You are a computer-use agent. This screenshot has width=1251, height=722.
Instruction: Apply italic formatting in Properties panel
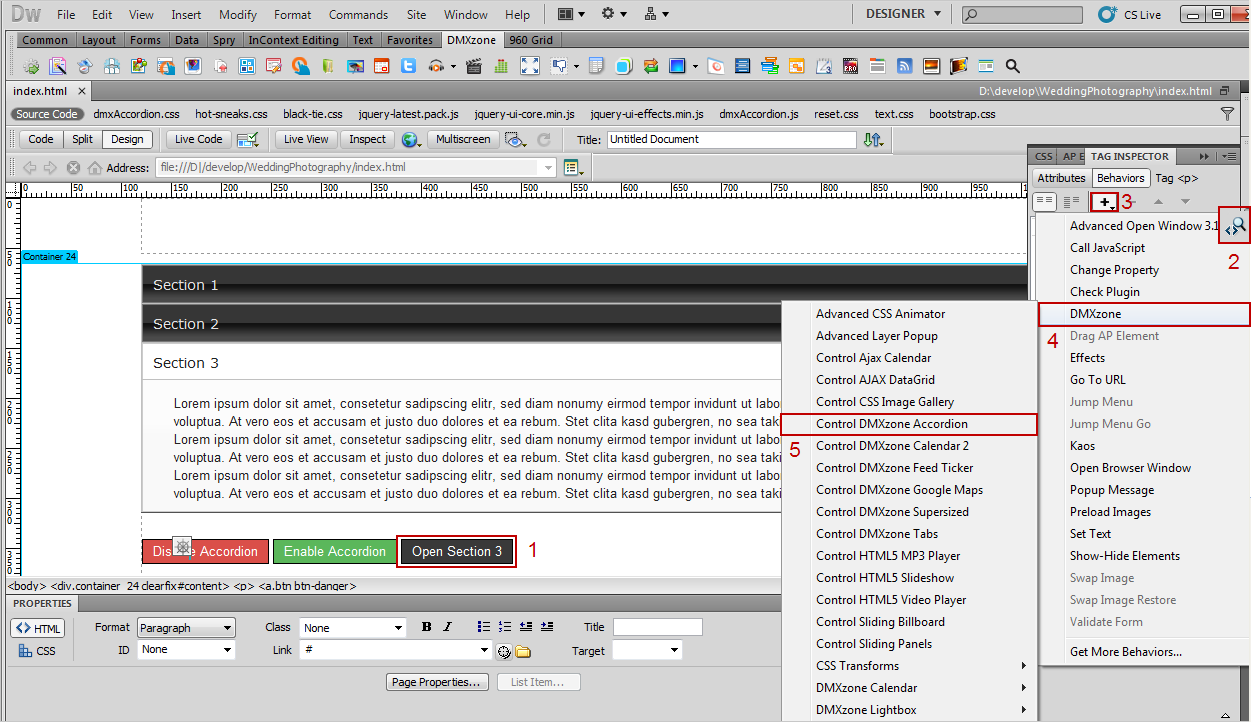pos(447,627)
